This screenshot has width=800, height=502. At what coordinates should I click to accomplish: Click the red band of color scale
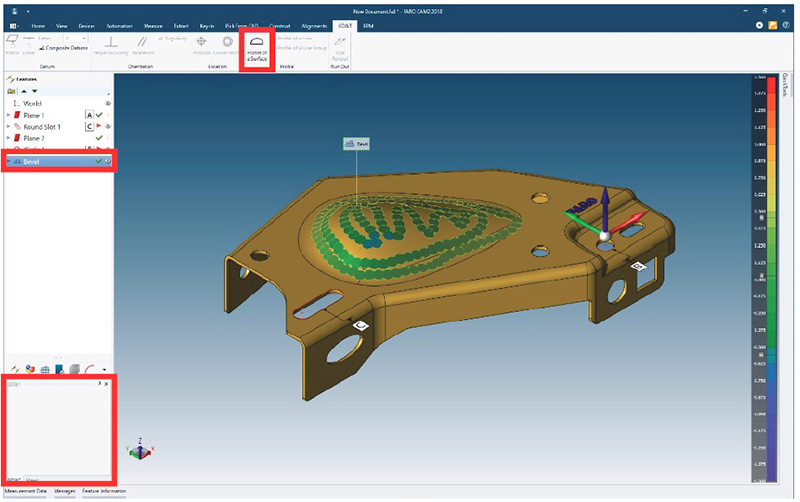[761, 85]
